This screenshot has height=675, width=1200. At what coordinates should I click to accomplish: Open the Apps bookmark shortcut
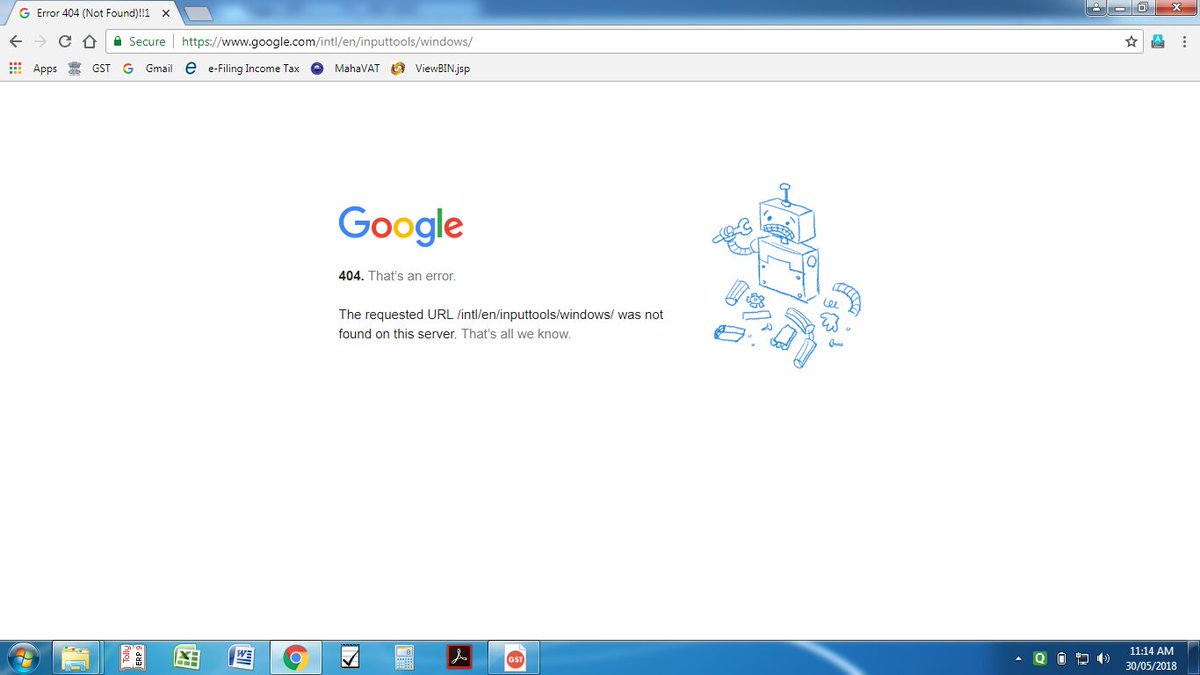(x=33, y=69)
